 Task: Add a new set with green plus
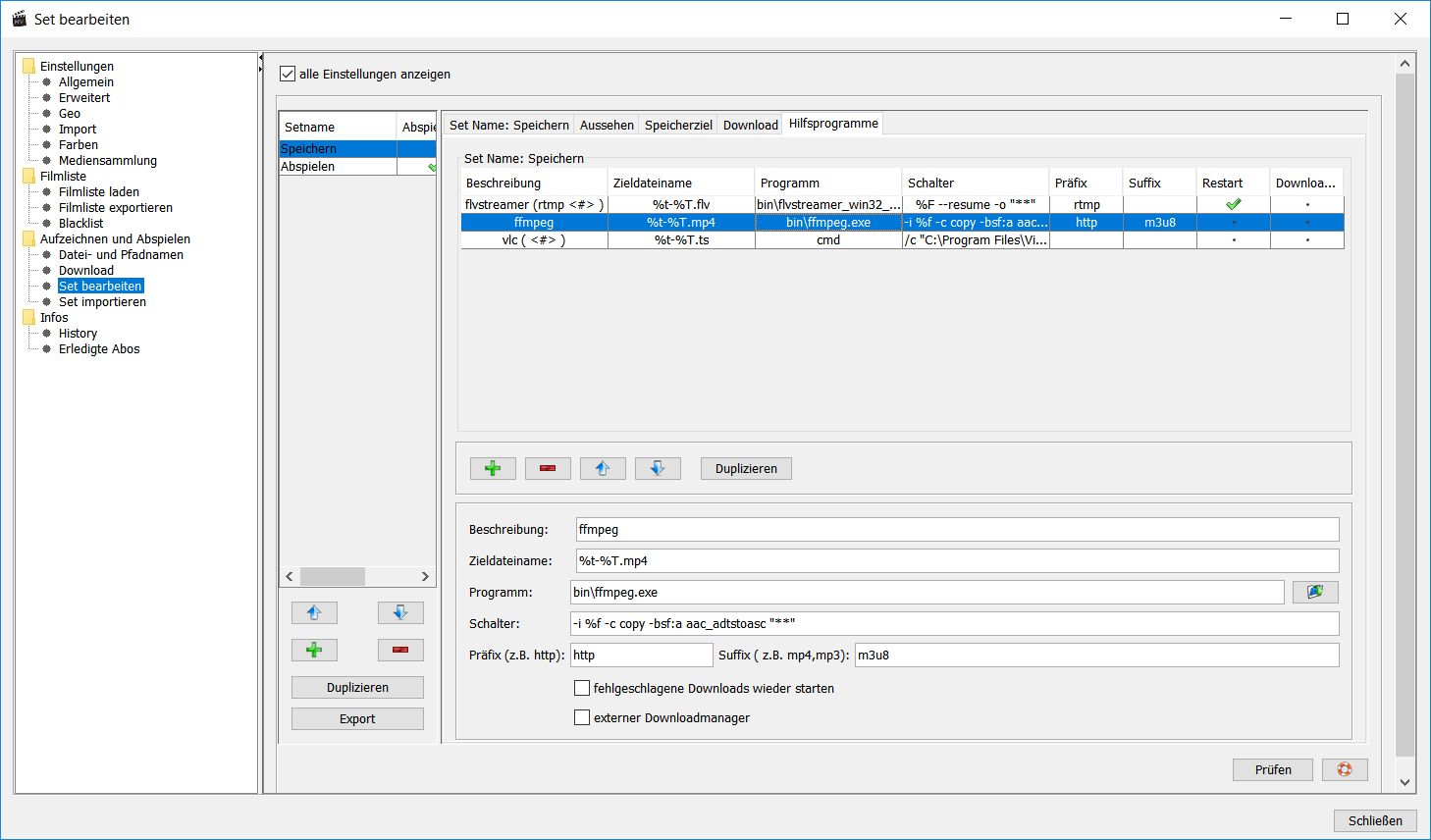tap(314, 650)
